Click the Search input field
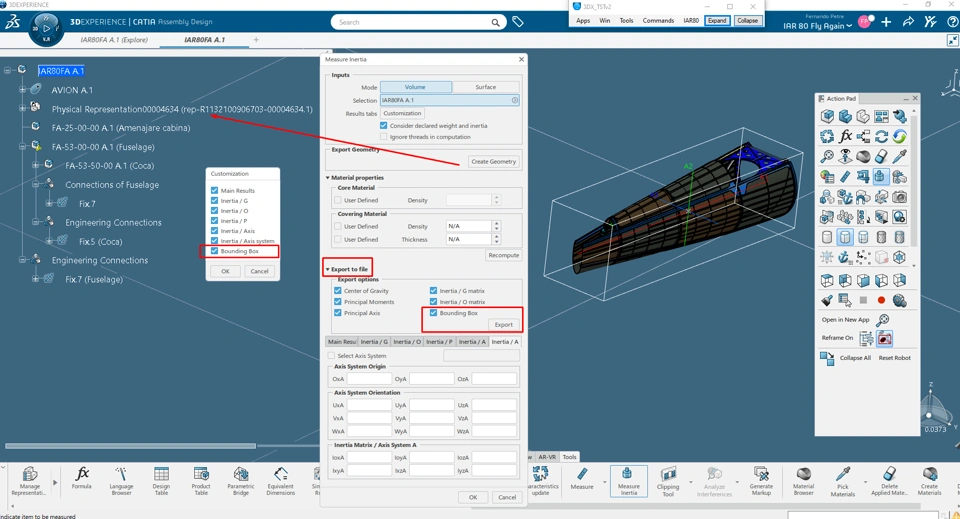The image size is (960, 519). 411,23
